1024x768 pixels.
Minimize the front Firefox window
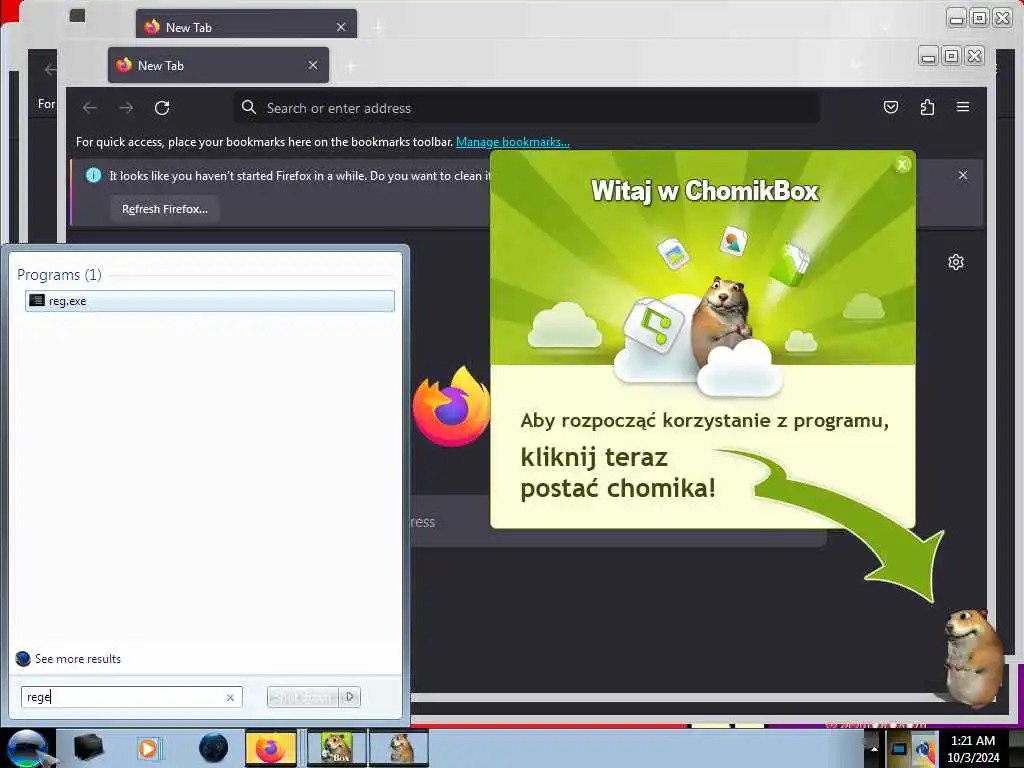click(928, 56)
